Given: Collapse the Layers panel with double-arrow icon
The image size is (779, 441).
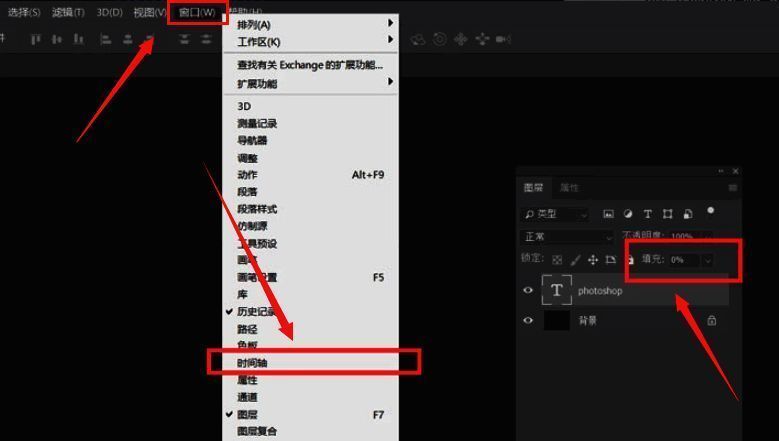Looking at the screenshot, I should coord(721,171).
